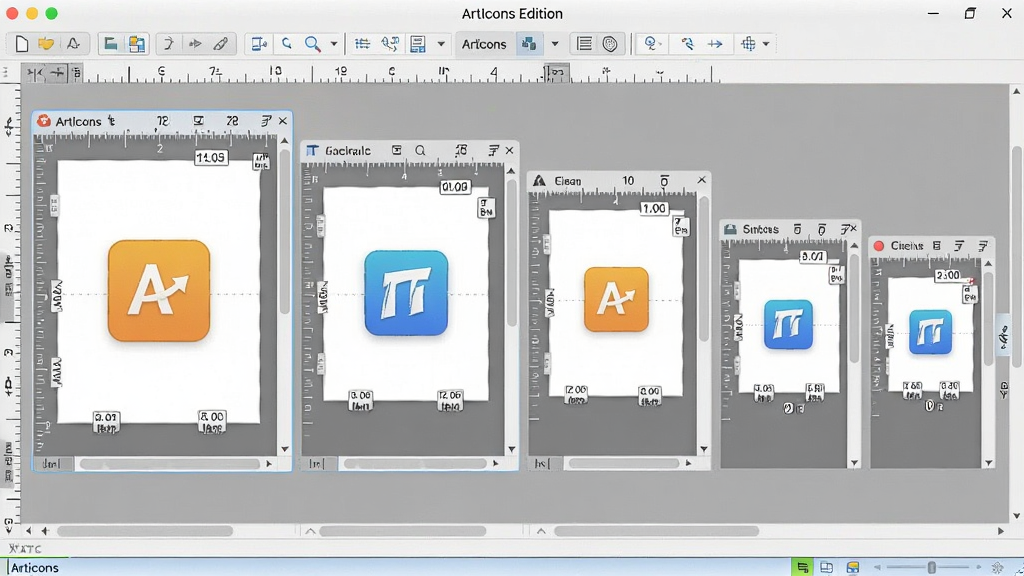Close the Eisan document window

[701, 180]
